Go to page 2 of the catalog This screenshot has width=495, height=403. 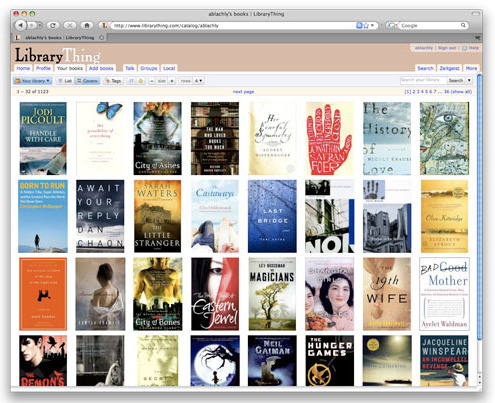tap(414, 92)
